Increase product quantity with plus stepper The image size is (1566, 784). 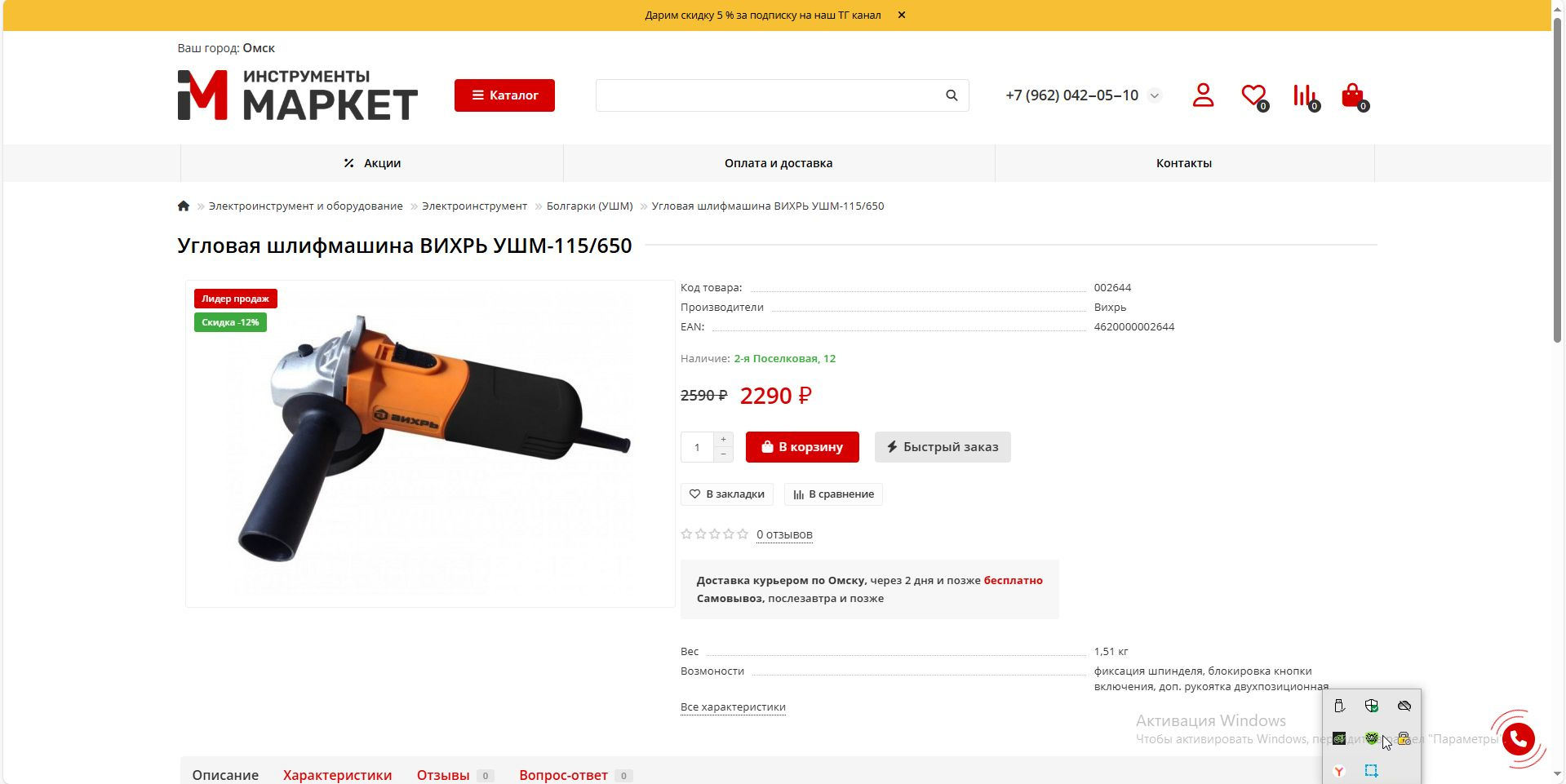[723, 440]
